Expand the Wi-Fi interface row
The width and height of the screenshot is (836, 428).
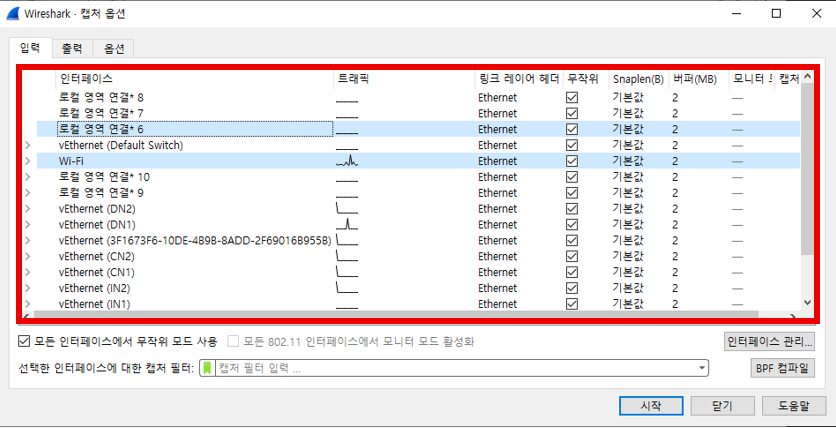[x=27, y=161]
